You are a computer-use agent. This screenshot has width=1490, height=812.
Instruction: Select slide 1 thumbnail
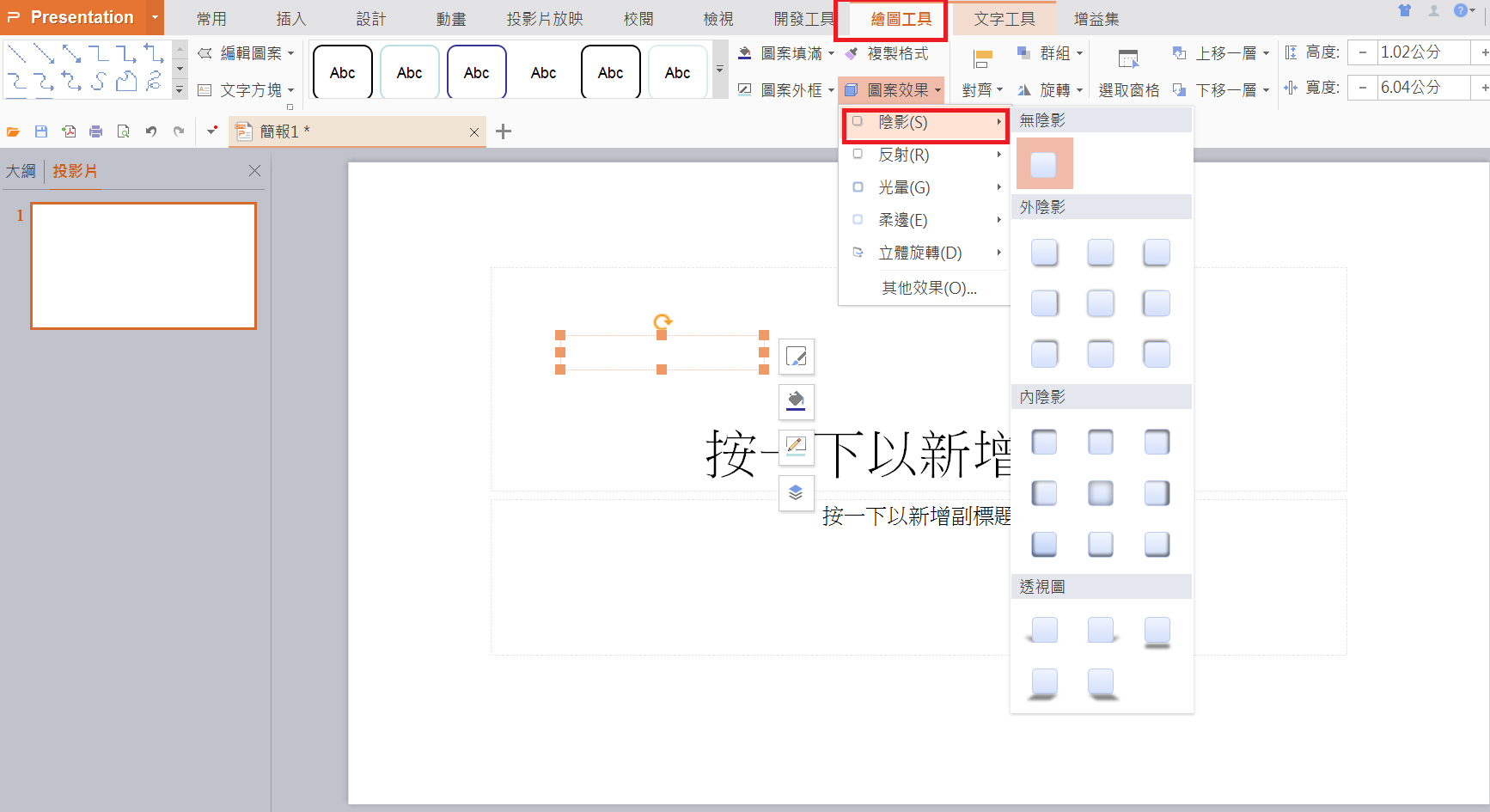(x=144, y=266)
